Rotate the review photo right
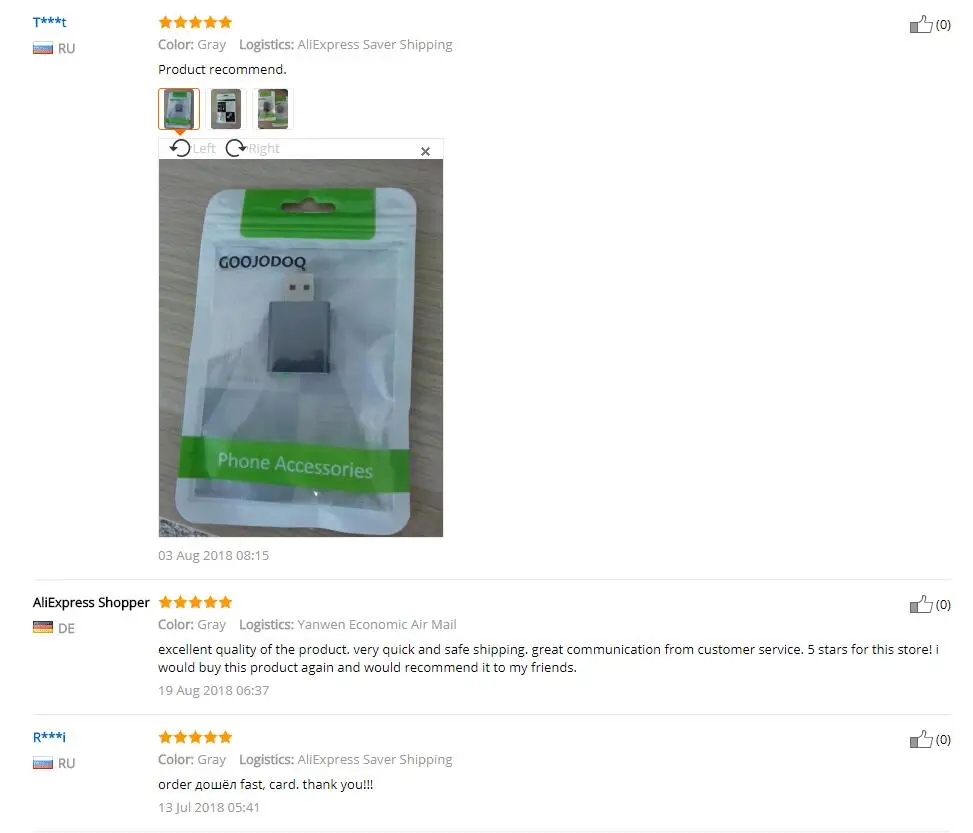973x833 pixels. [252, 148]
